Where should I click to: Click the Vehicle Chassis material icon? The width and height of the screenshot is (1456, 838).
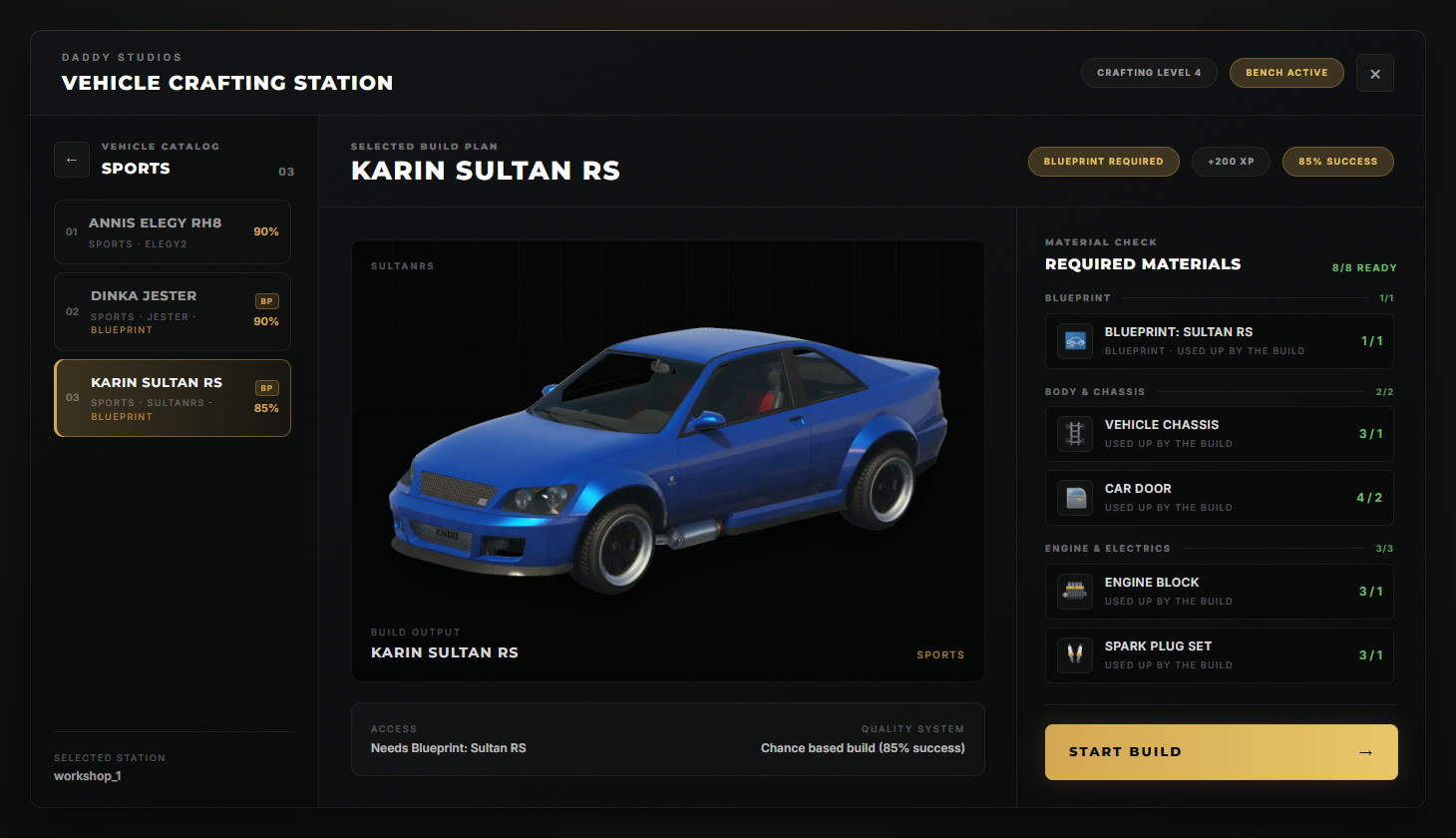point(1075,434)
